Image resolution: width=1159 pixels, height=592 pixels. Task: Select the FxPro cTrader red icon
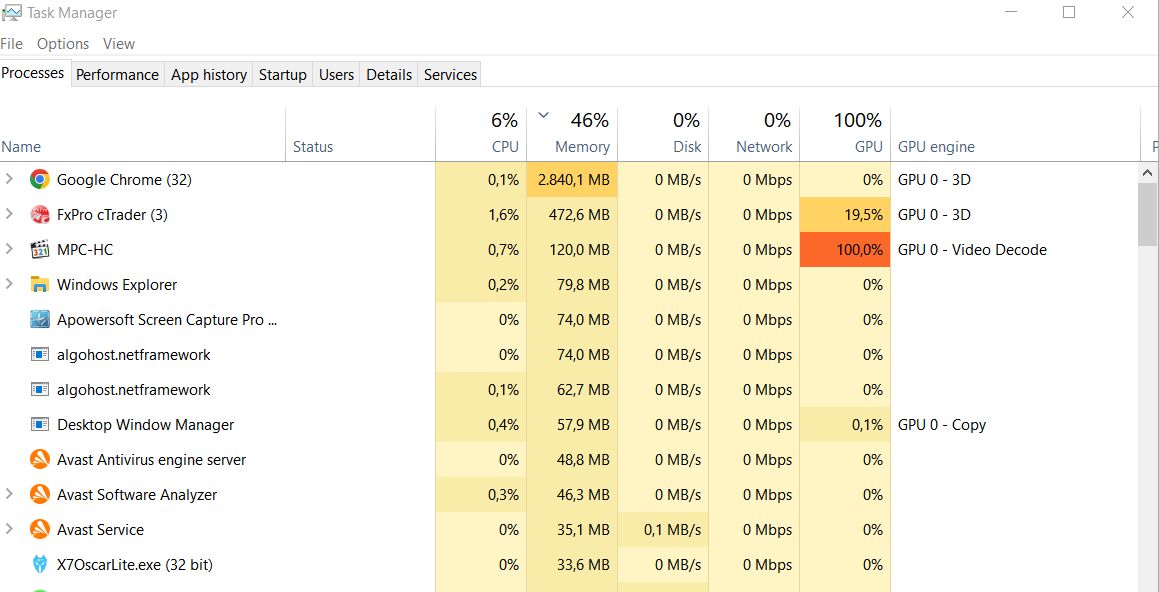39,215
